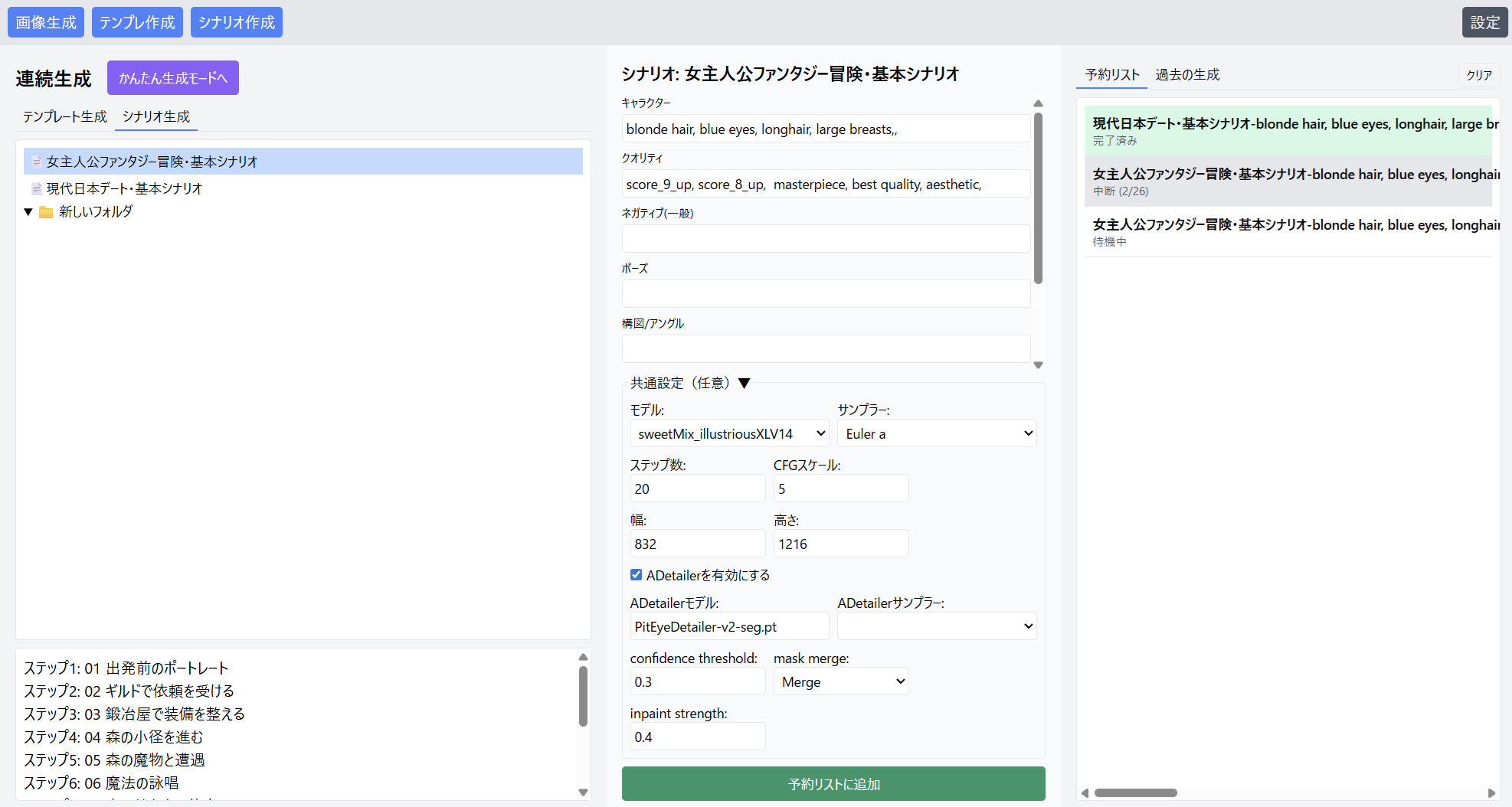This screenshot has width=1512, height=807.
Task: Focus the キャラクター input field
Action: point(826,129)
